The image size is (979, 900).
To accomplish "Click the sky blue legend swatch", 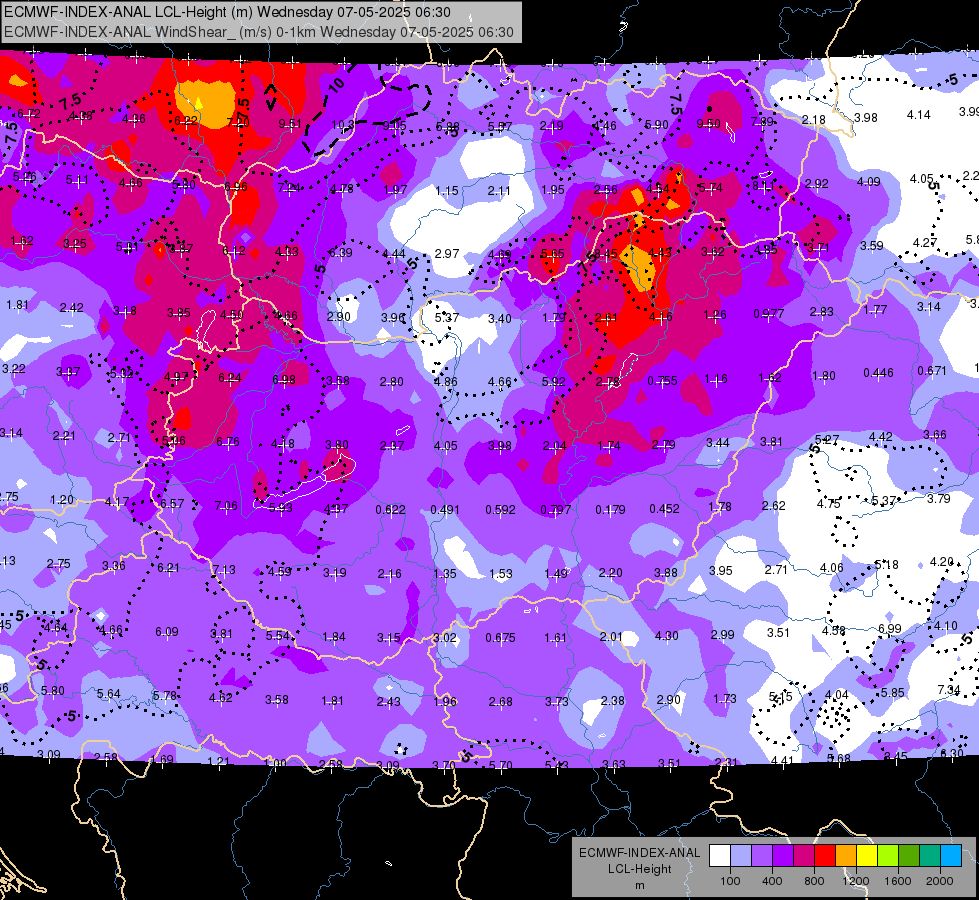I will 951,856.
